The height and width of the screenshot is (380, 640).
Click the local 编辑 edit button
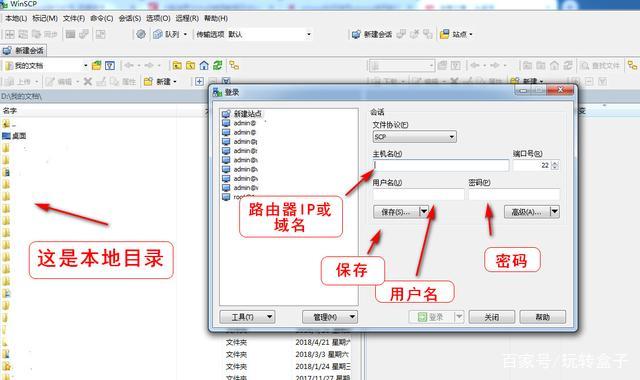(x=60, y=82)
